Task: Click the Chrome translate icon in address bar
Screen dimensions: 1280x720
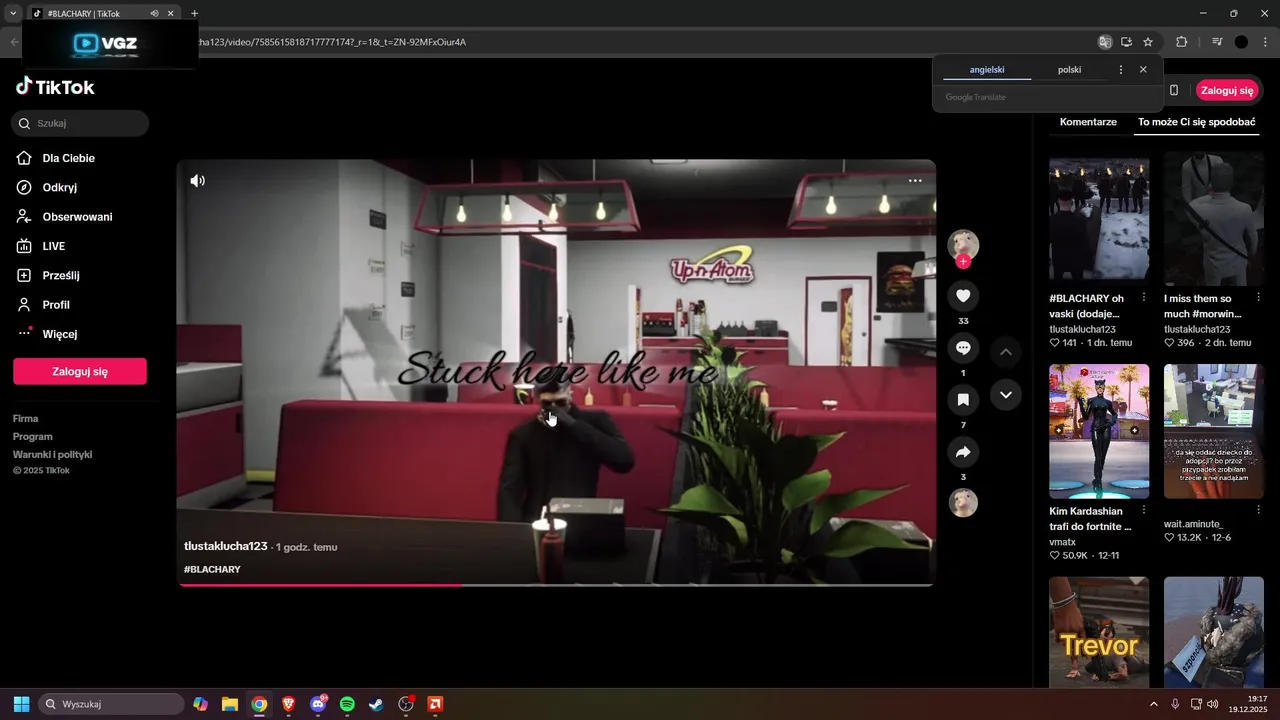Action: [x=1104, y=42]
